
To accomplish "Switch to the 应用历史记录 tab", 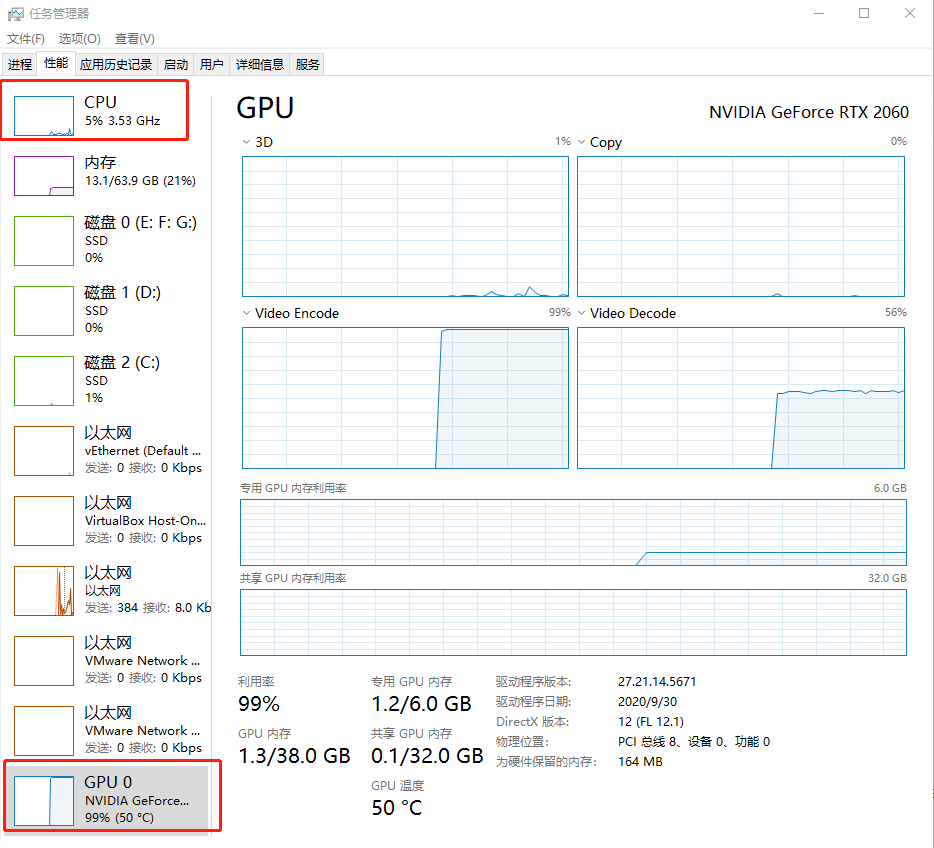I will point(116,64).
